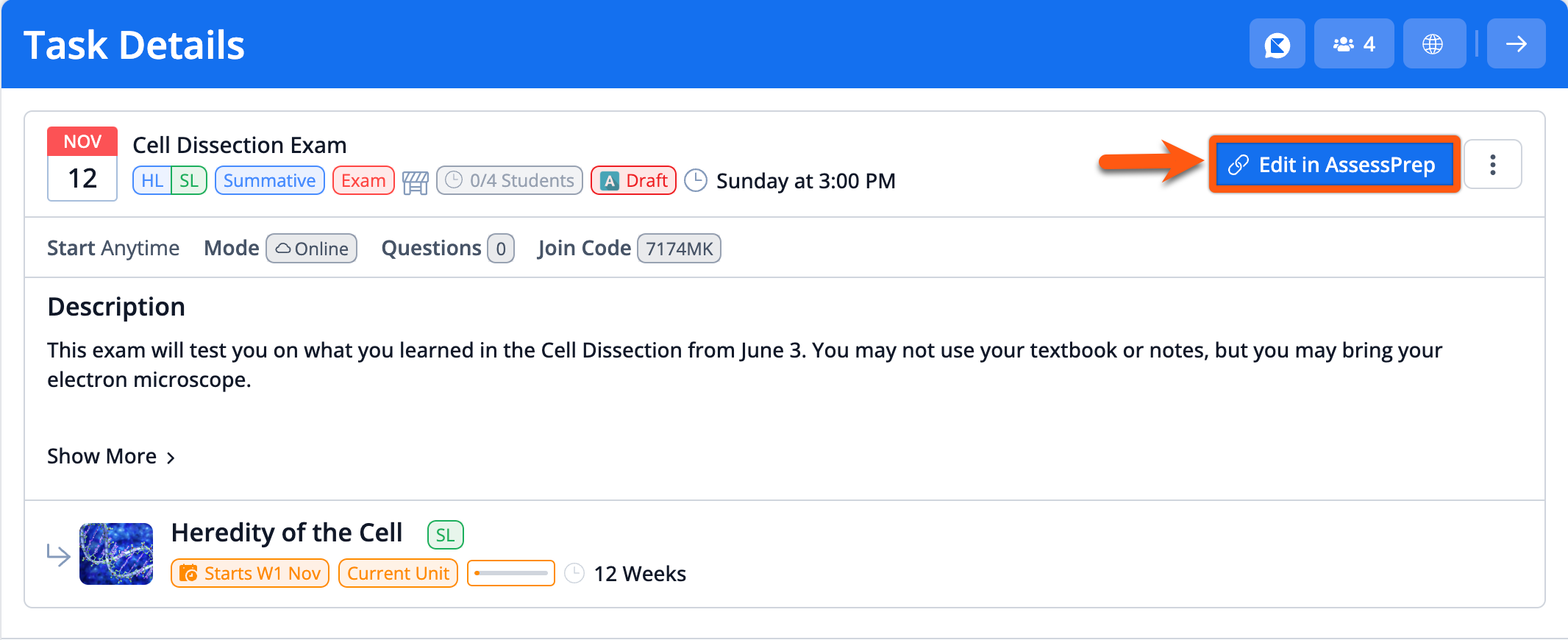
Task: Open the Heredity of the Cell unit
Action: (287, 532)
